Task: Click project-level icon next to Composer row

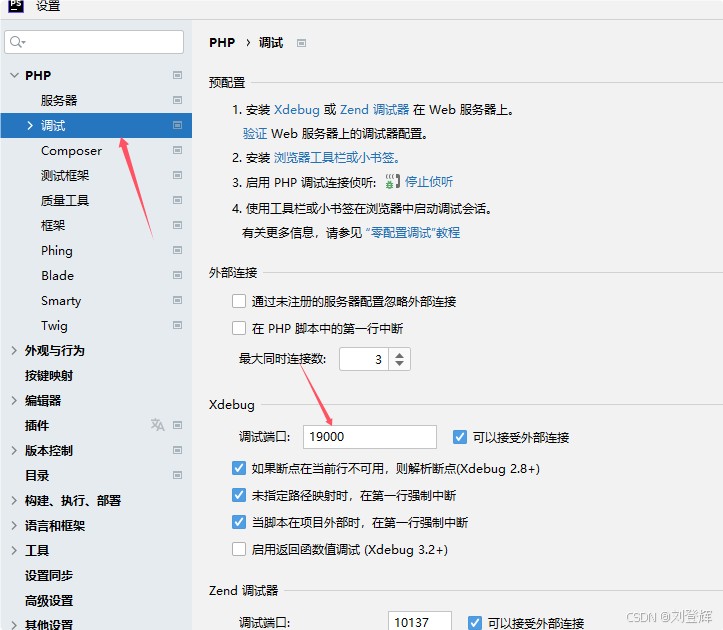Action: pyautogui.click(x=177, y=150)
